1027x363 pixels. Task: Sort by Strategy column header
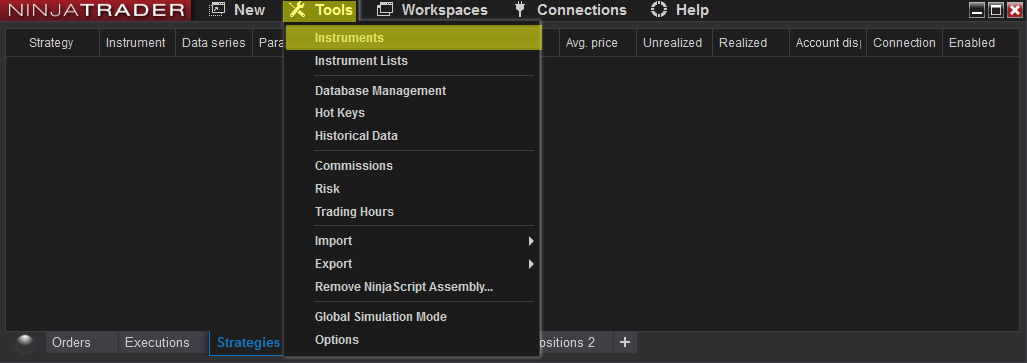point(52,43)
